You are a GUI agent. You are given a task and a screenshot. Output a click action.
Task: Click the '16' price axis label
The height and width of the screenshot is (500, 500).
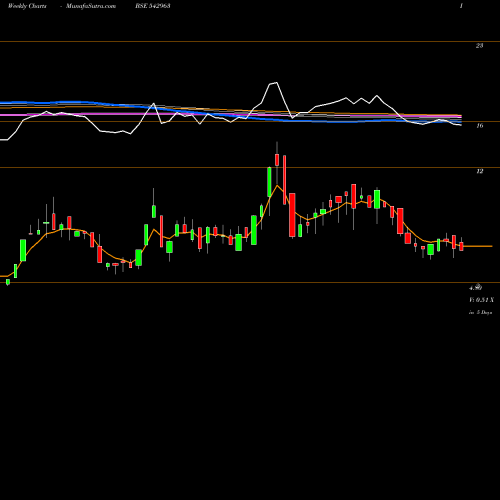[x=479, y=126]
